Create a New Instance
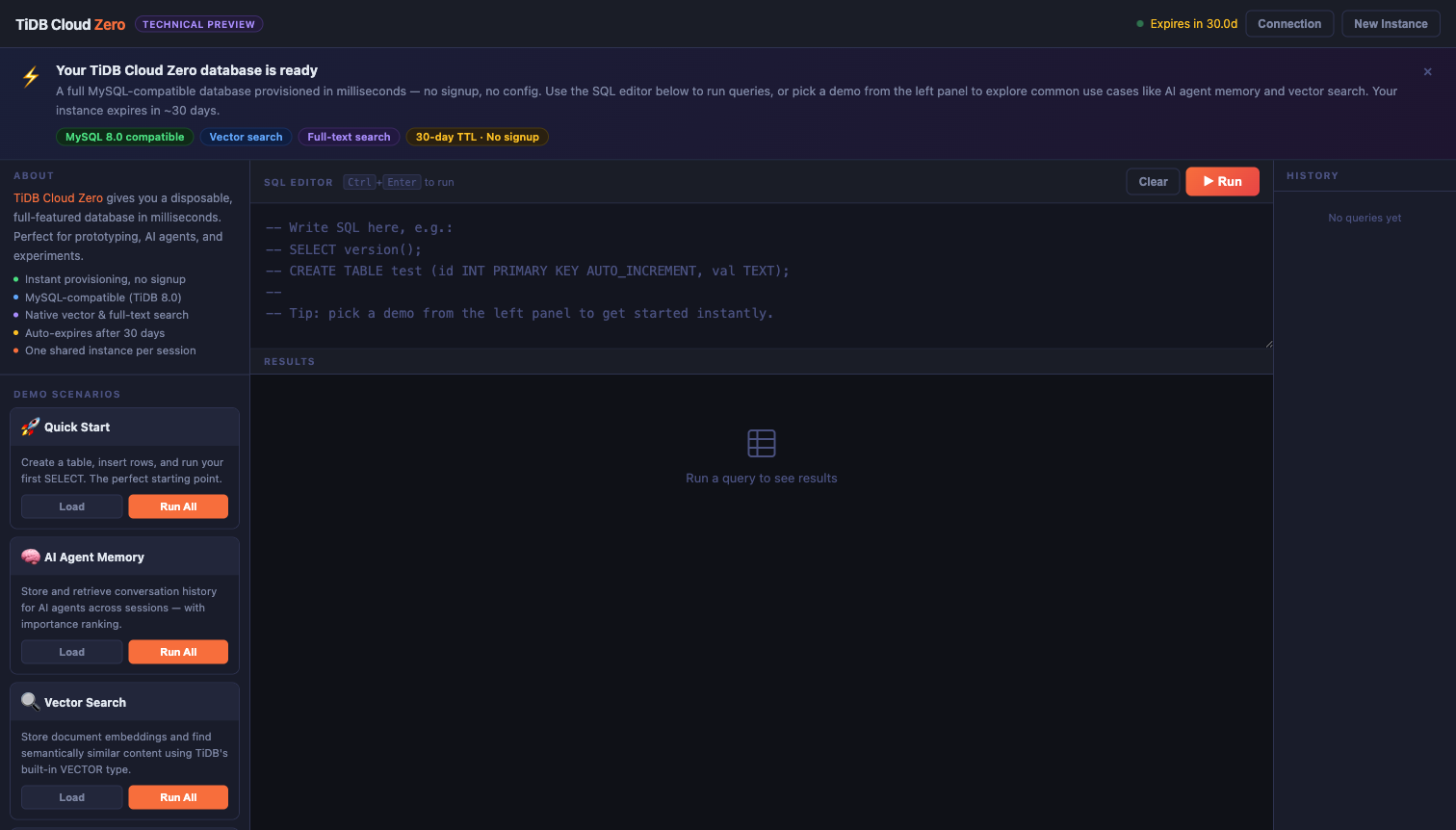The width and height of the screenshot is (1456, 830). (x=1391, y=23)
